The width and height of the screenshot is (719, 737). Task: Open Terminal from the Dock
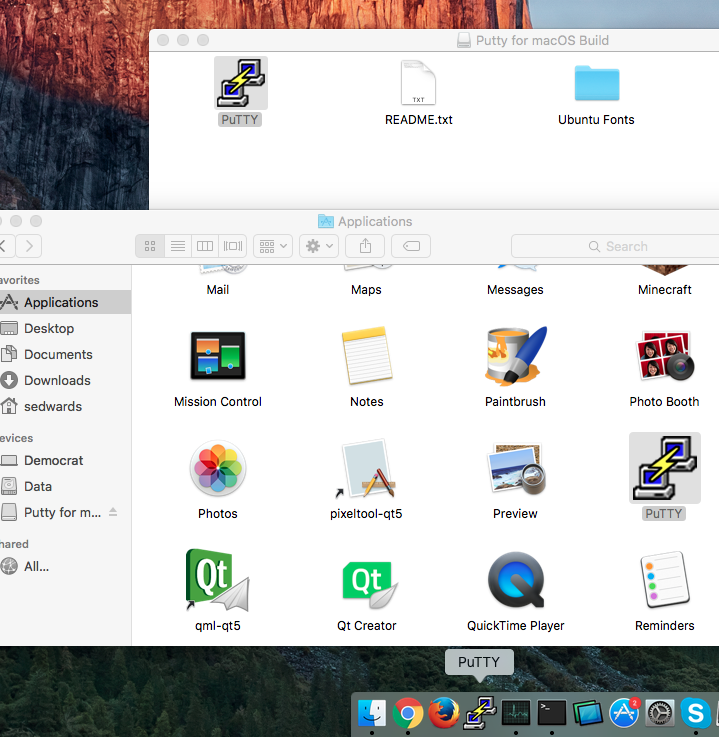tap(552, 713)
